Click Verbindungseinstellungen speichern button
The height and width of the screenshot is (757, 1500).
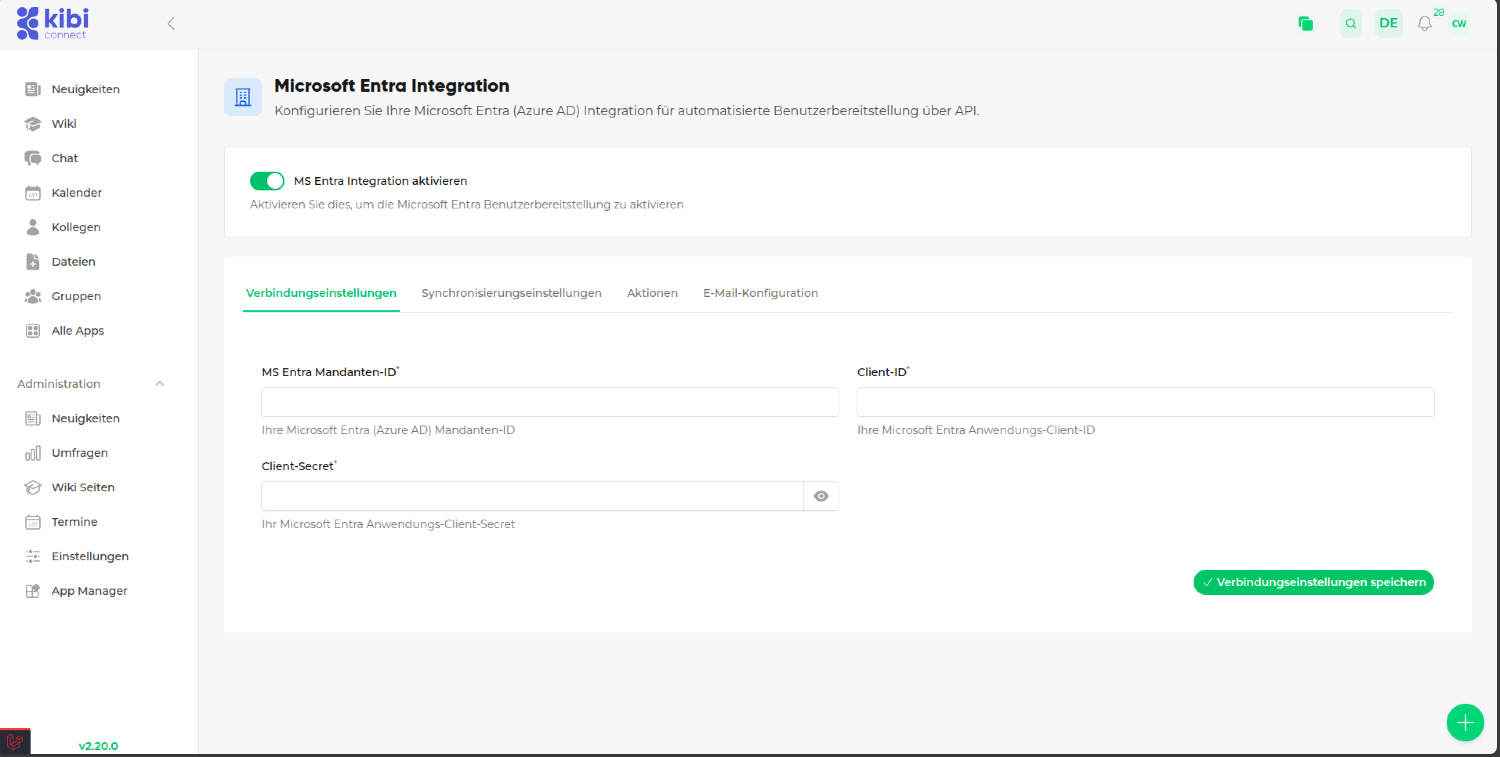click(x=1314, y=582)
